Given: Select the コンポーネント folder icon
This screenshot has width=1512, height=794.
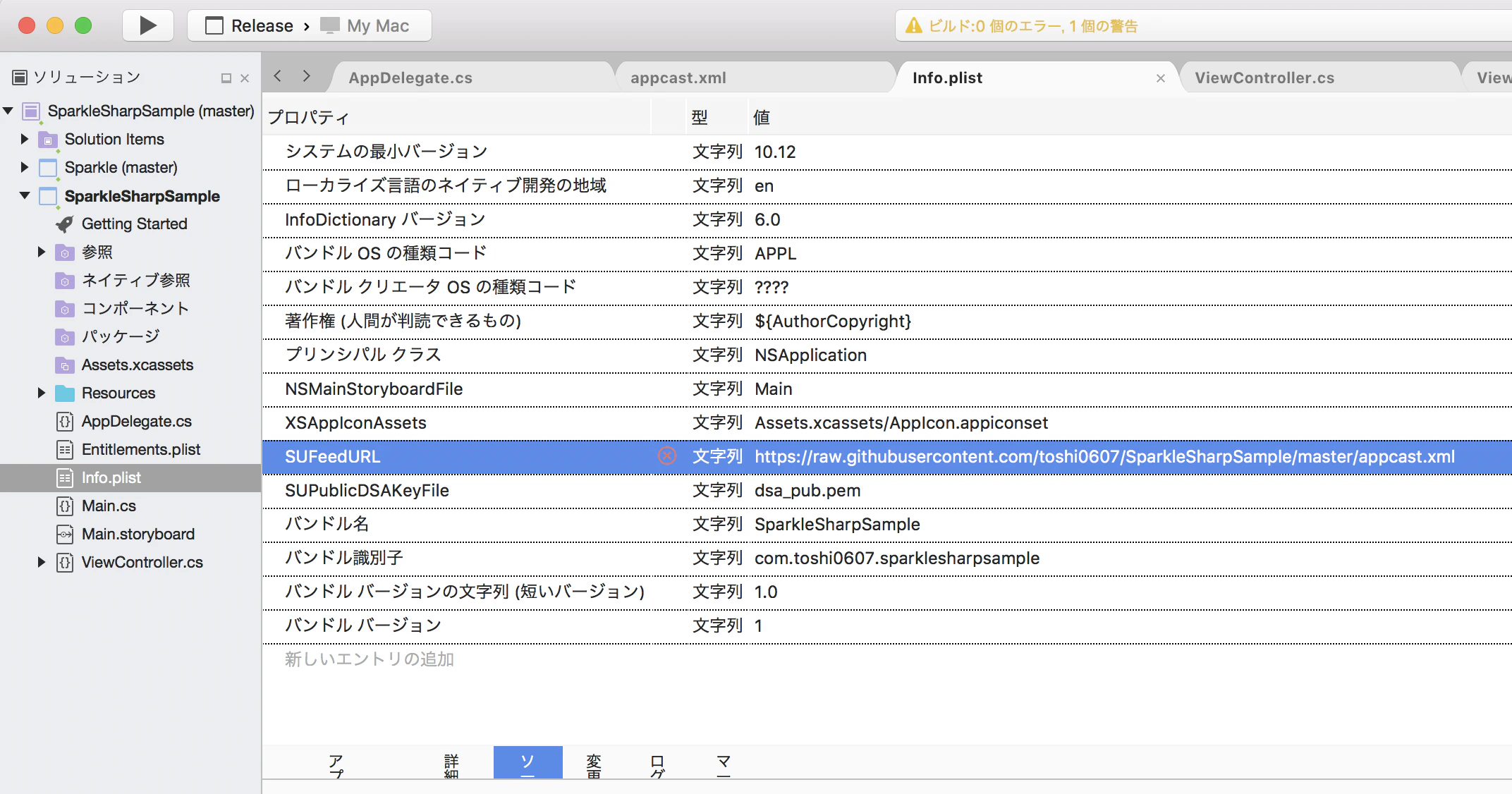Looking at the screenshot, I should click(64, 309).
